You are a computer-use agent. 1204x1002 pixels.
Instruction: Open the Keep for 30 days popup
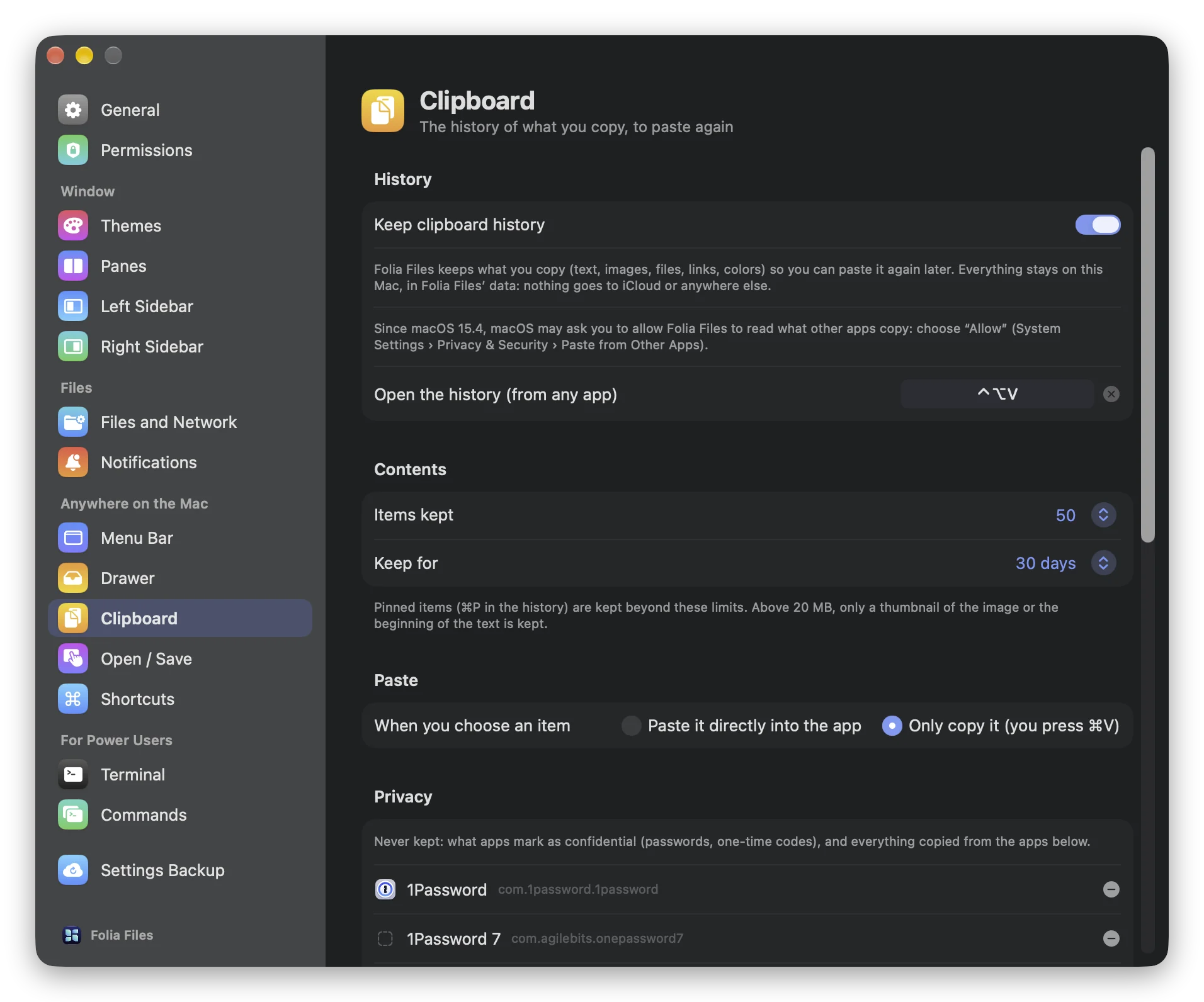1103,563
